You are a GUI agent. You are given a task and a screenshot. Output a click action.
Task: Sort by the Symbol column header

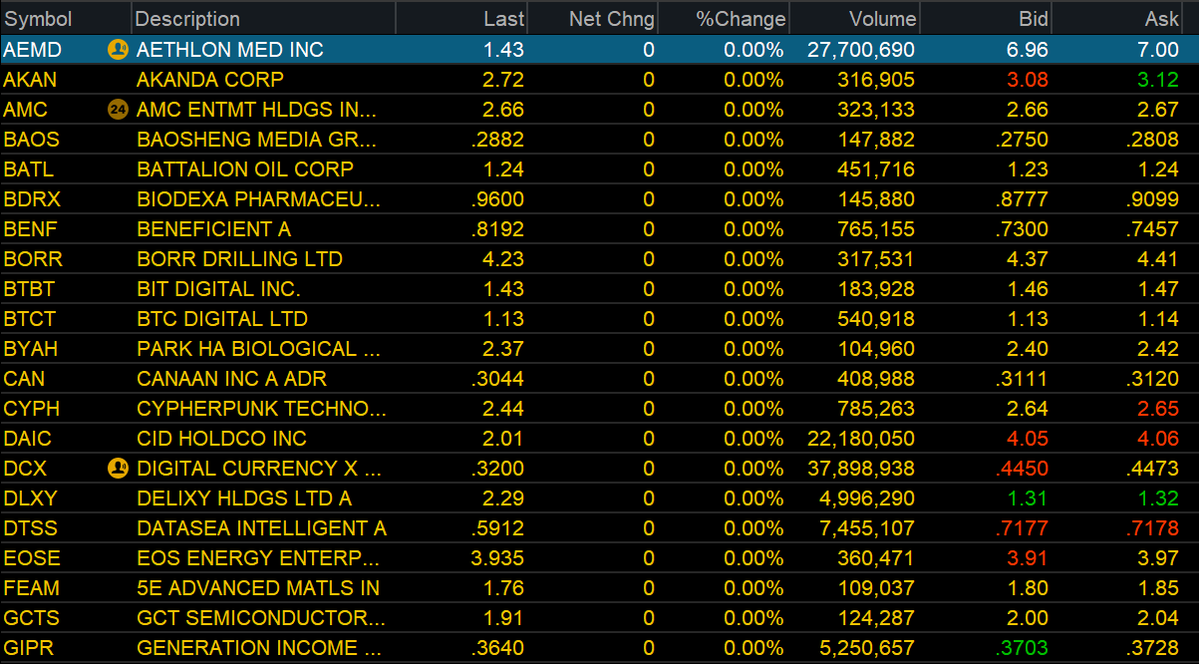[x=66, y=18]
